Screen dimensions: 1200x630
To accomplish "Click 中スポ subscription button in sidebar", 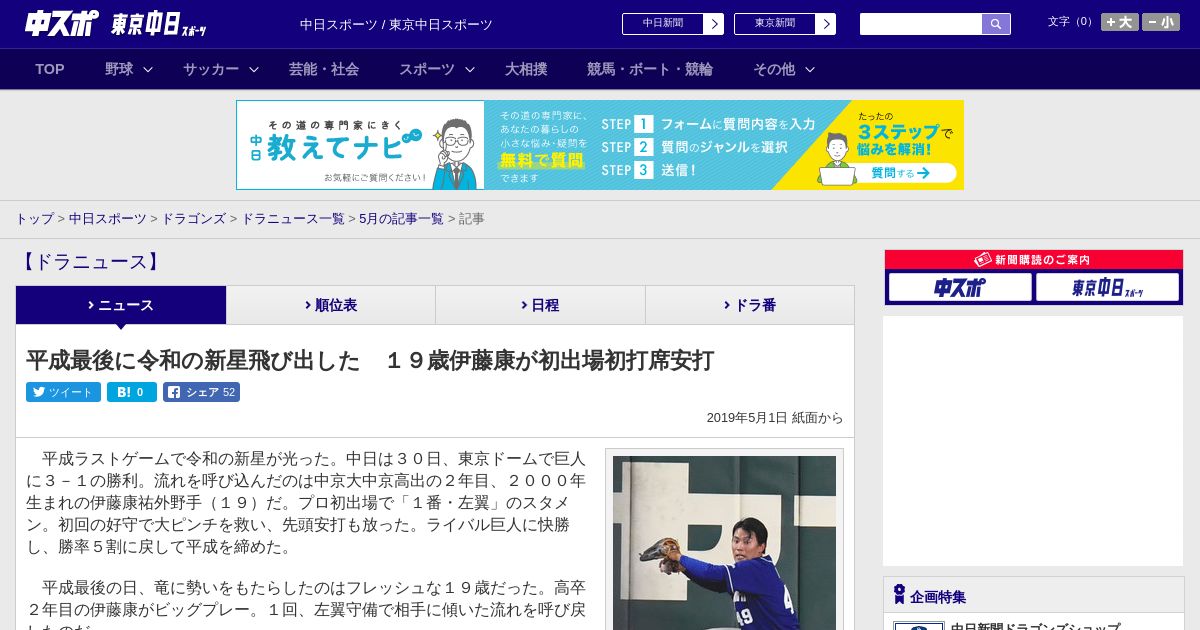I will (x=960, y=287).
